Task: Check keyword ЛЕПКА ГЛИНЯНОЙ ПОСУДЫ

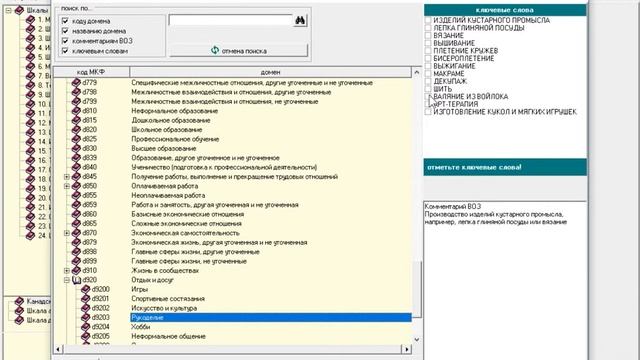Action: 428,28
